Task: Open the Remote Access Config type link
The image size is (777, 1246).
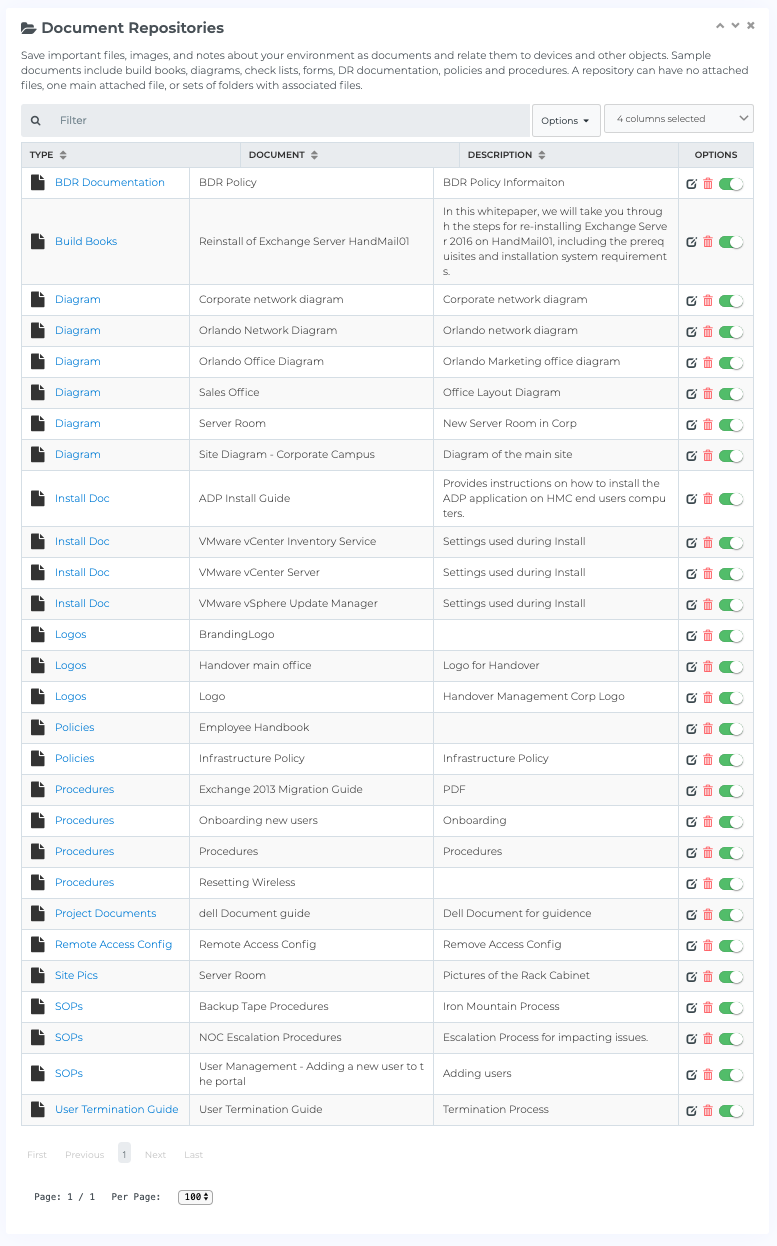Action: click(x=113, y=945)
